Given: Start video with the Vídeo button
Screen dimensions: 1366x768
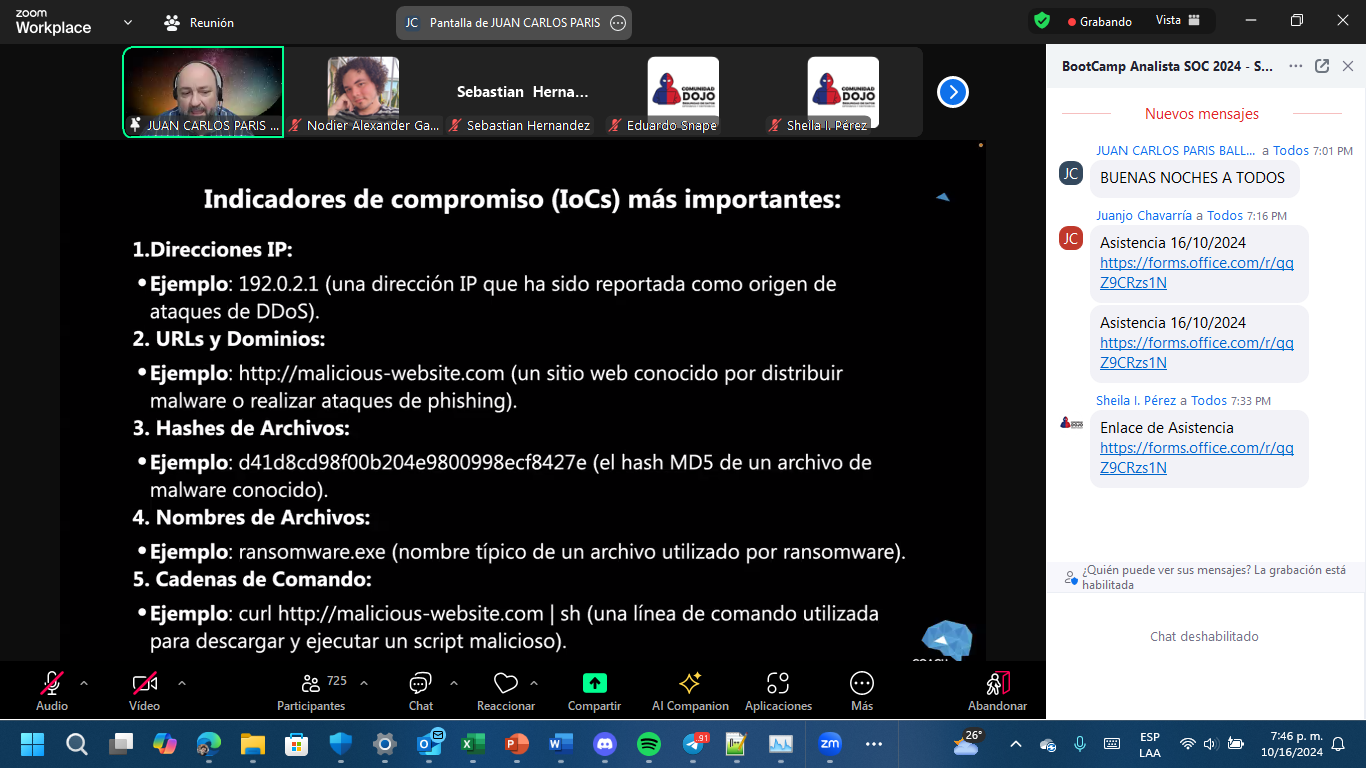Looking at the screenshot, I should point(145,690).
